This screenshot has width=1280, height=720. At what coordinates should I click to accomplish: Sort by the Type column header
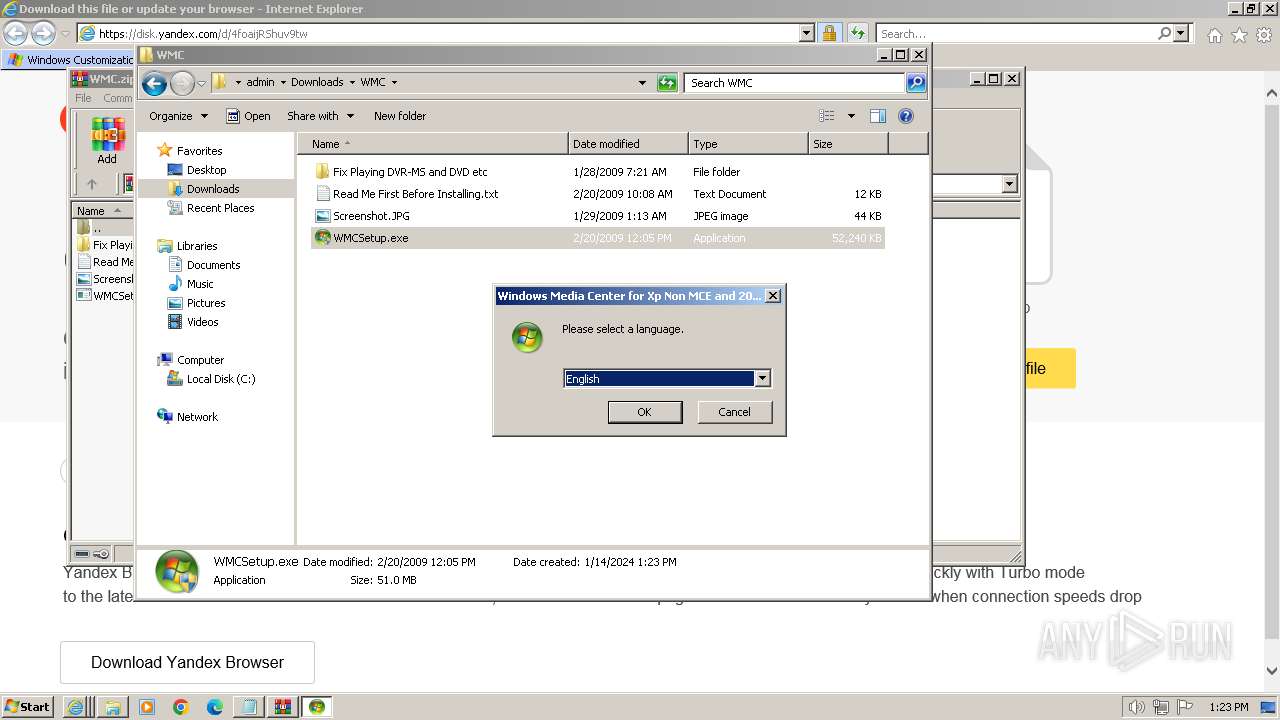pyautogui.click(x=748, y=144)
